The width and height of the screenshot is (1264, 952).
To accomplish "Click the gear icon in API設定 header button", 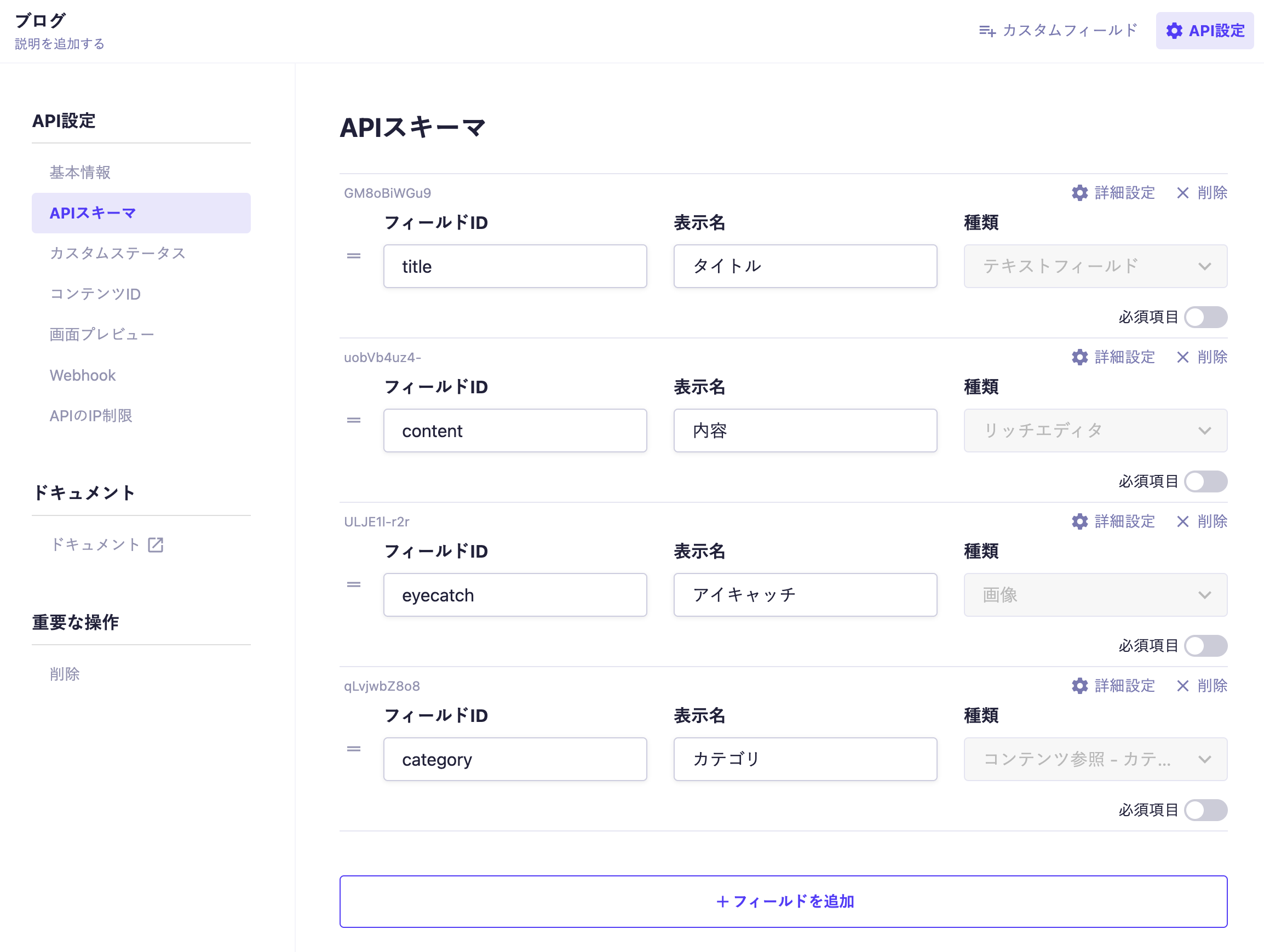I will click(x=1174, y=31).
